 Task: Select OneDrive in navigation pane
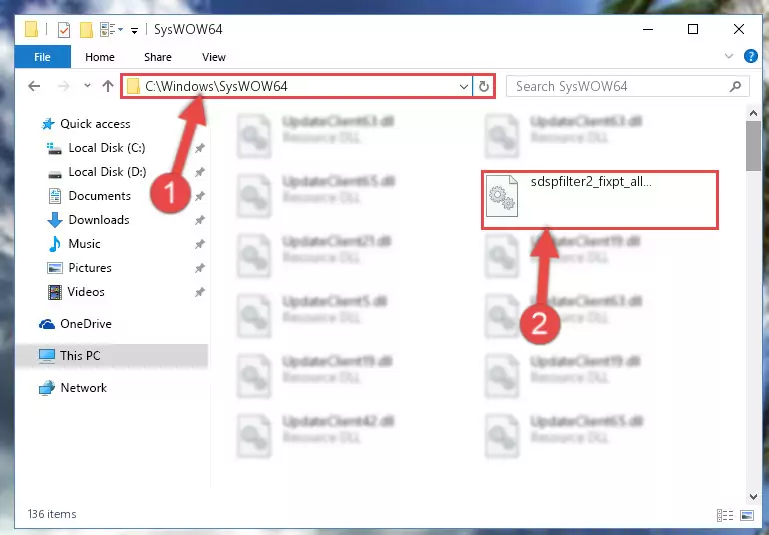pyautogui.click(x=85, y=324)
